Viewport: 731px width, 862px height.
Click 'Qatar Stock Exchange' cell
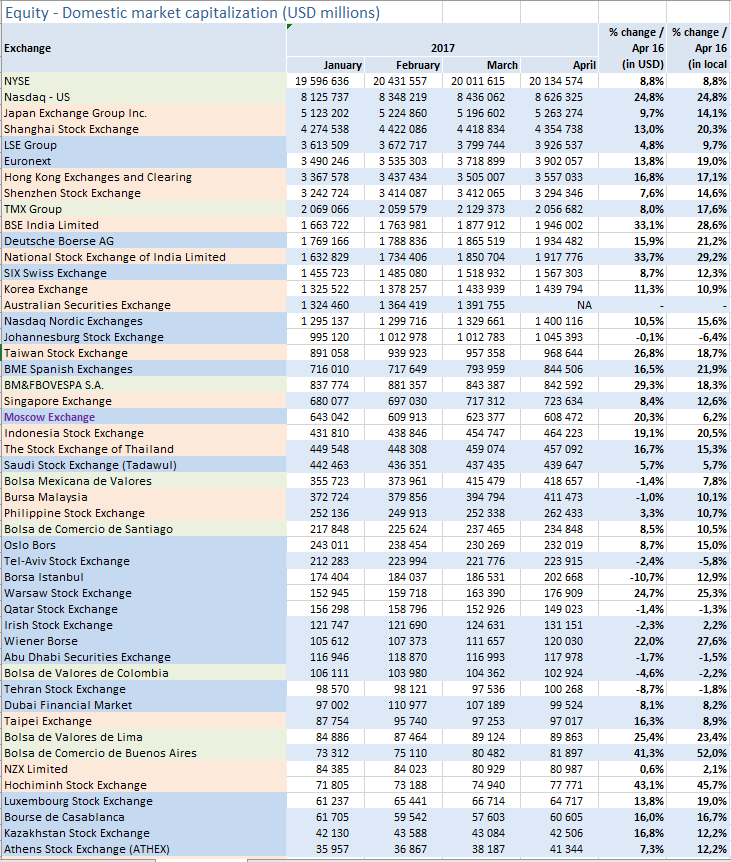pyautogui.click(x=144, y=609)
